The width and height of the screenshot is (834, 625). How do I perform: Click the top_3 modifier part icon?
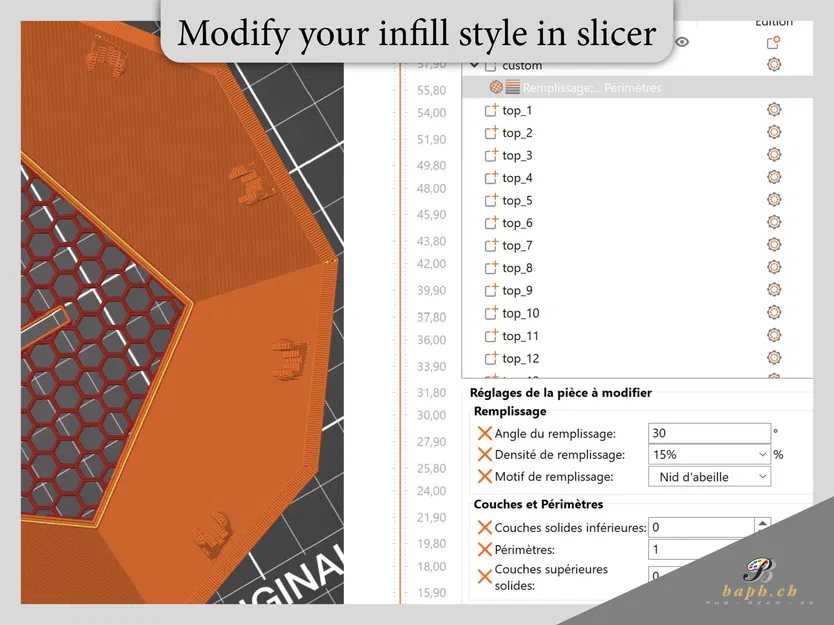491,155
